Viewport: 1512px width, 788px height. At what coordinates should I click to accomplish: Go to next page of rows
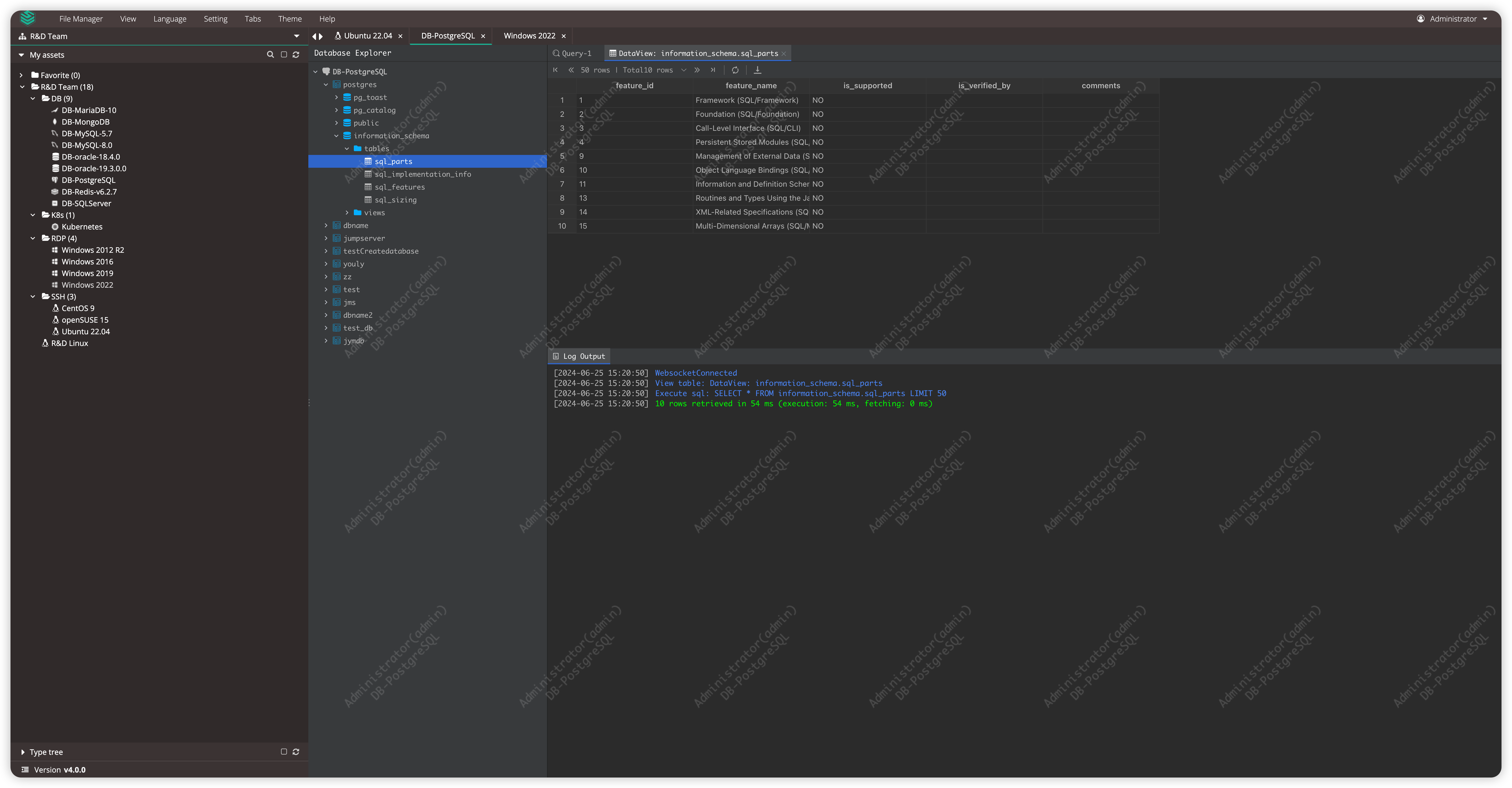pos(697,70)
